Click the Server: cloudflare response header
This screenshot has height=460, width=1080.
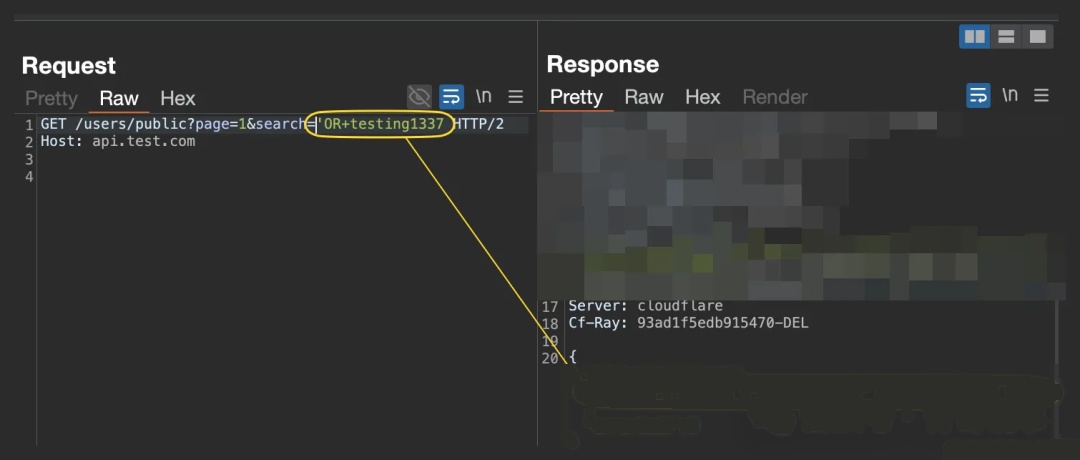pos(646,306)
